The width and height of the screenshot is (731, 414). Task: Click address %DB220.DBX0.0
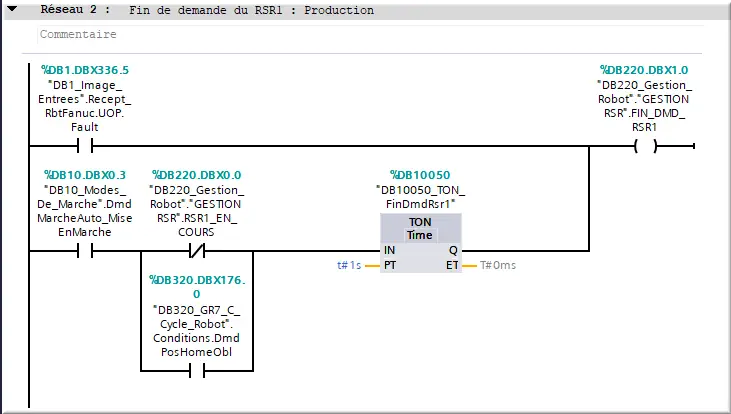[196, 175]
